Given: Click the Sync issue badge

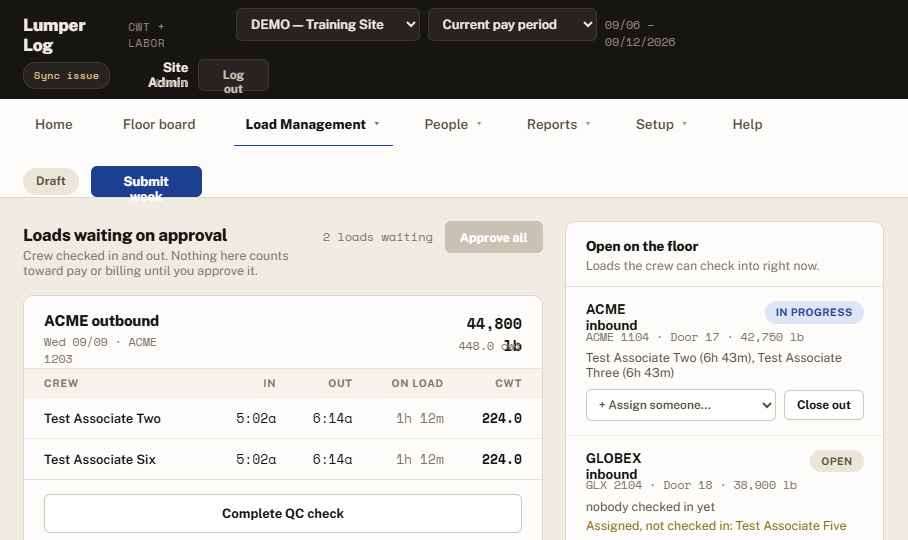Looking at the screenshot, I should (x=66, y=76).
